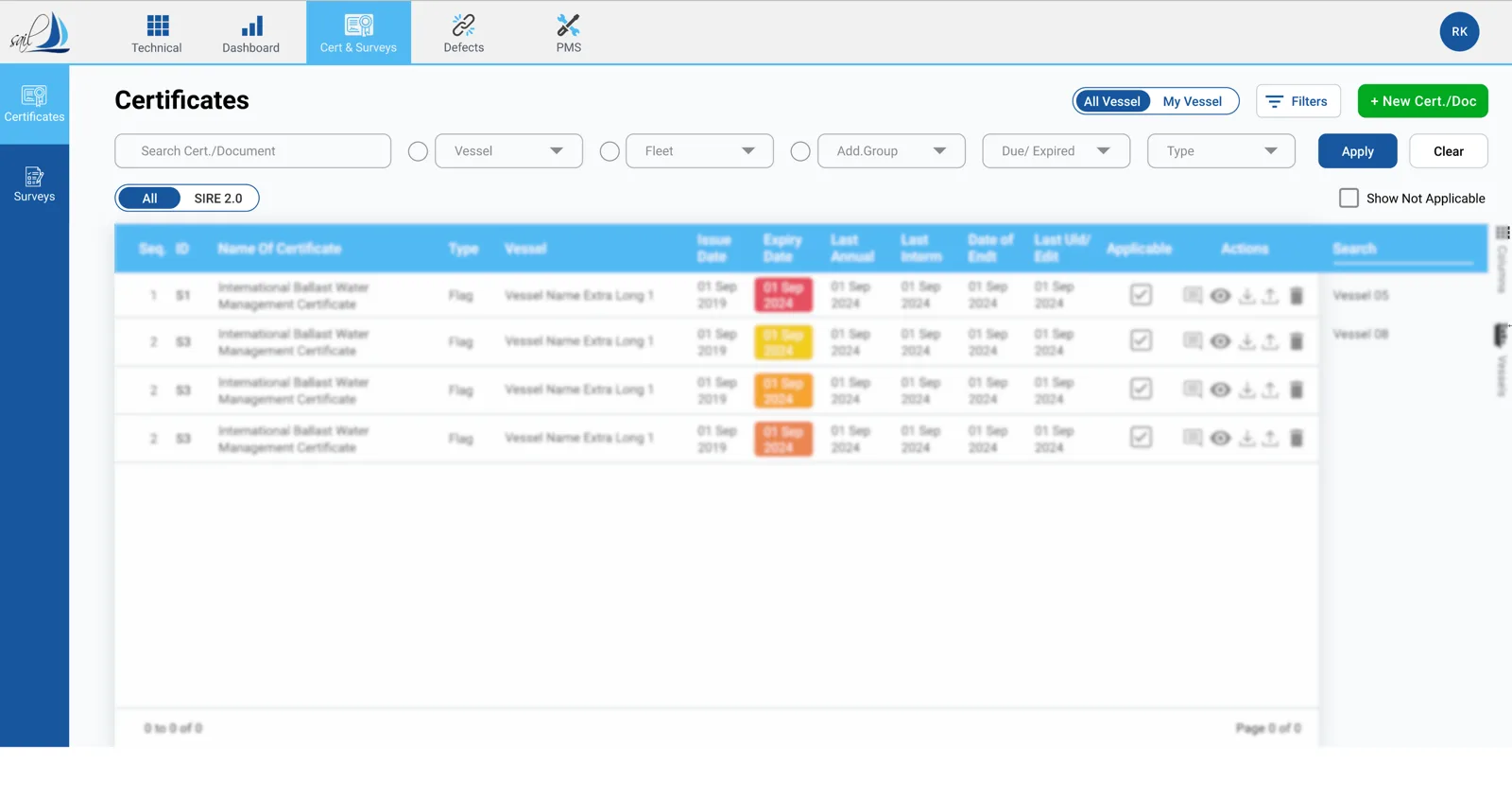Toggle Applicable checkbox for the S1 row
Image resolution: width=1512 pixels, height=798 pixels.
[1142, 295]
